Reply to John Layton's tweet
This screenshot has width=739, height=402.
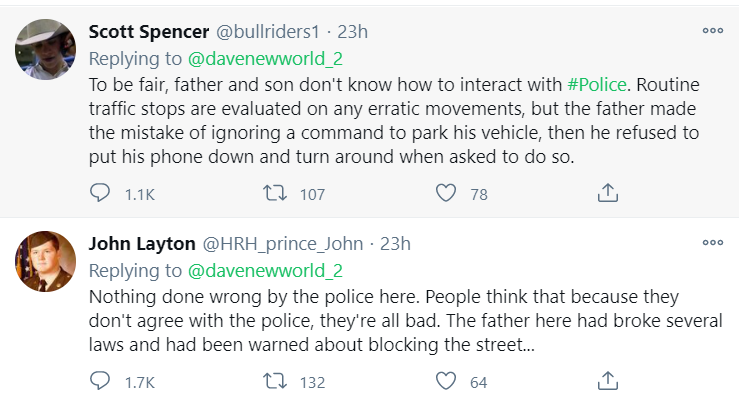[x=101, y=381]
